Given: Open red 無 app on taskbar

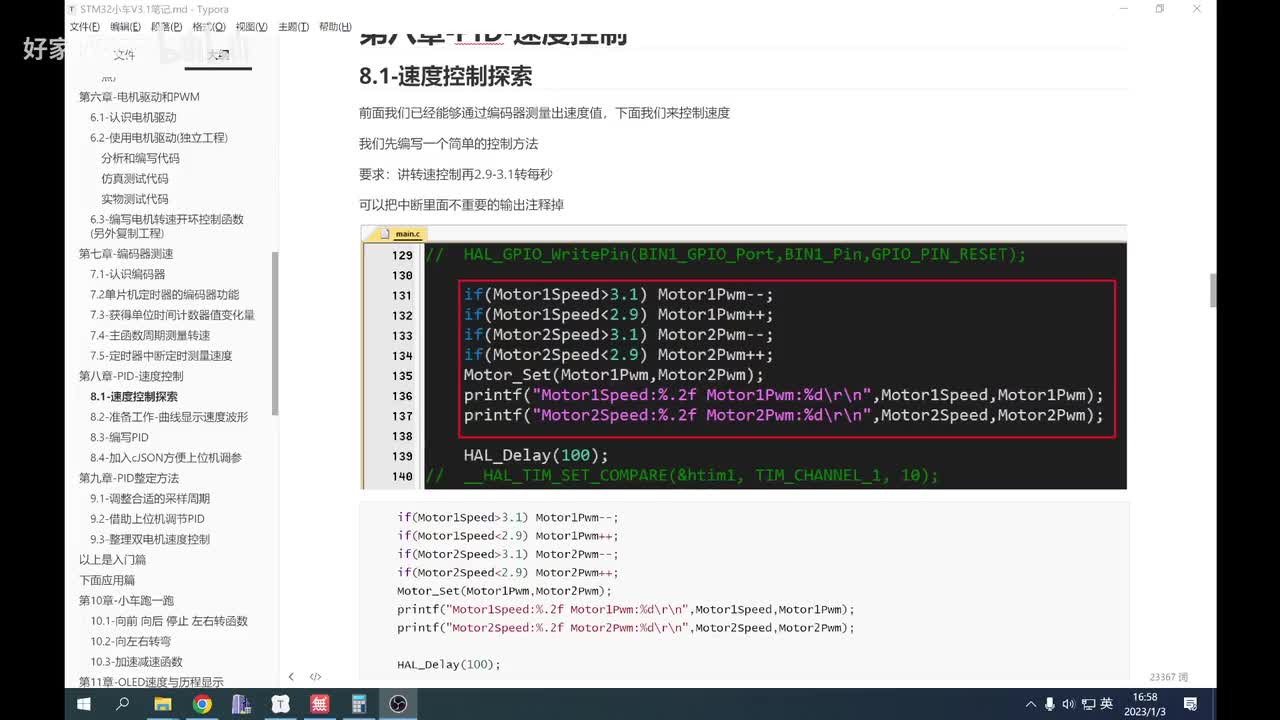Looking at the screenshot, I should 319,704.
